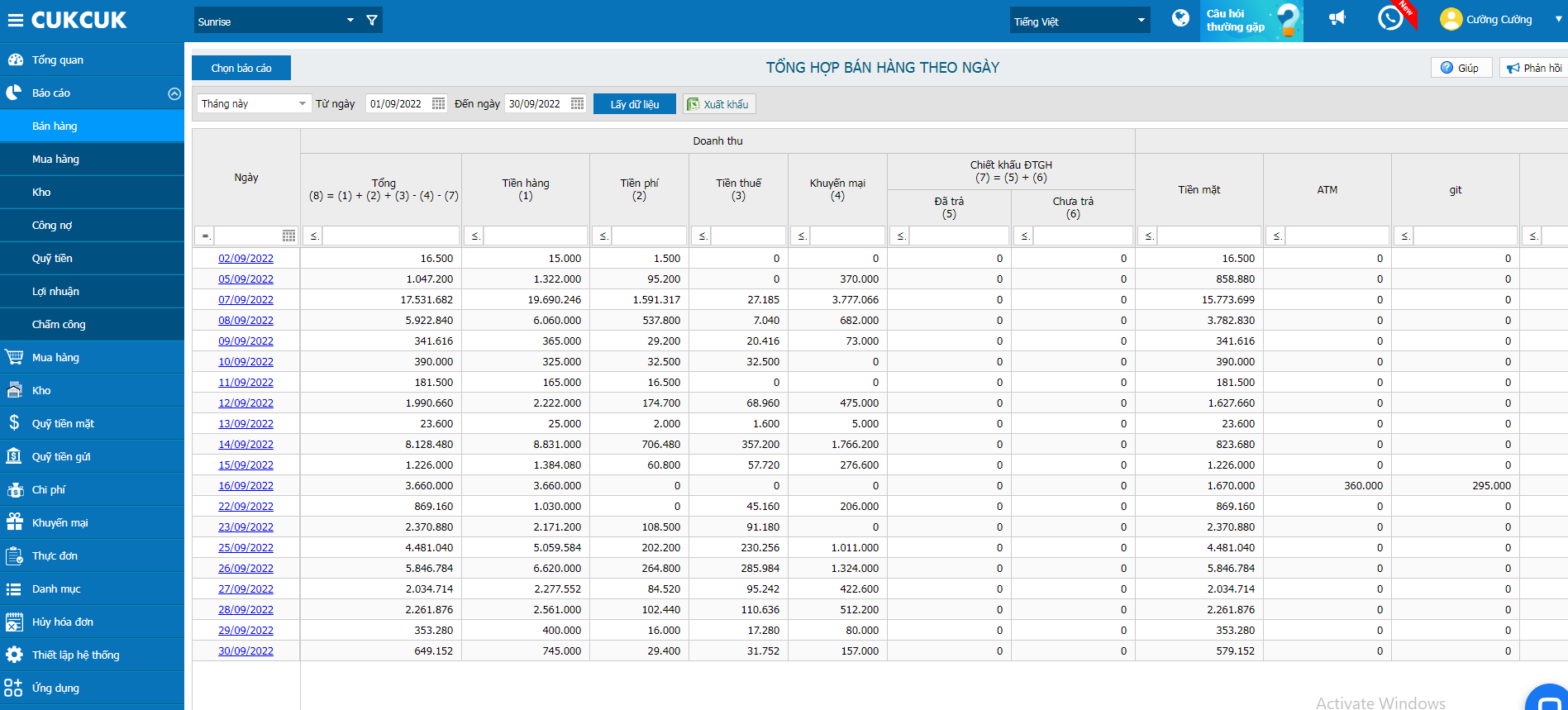The height and width of the screenshot is (710, 1568).
Task: Select Quỹ tiền report submenu
Action: pyautogui.click(x=92, y=258)
